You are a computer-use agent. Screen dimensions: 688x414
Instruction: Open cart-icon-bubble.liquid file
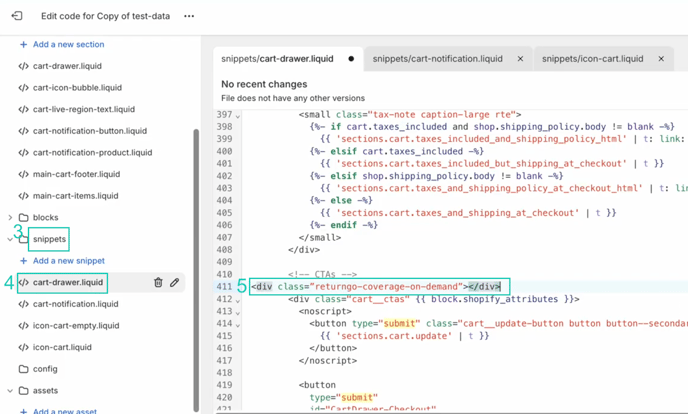coord(77,88)
